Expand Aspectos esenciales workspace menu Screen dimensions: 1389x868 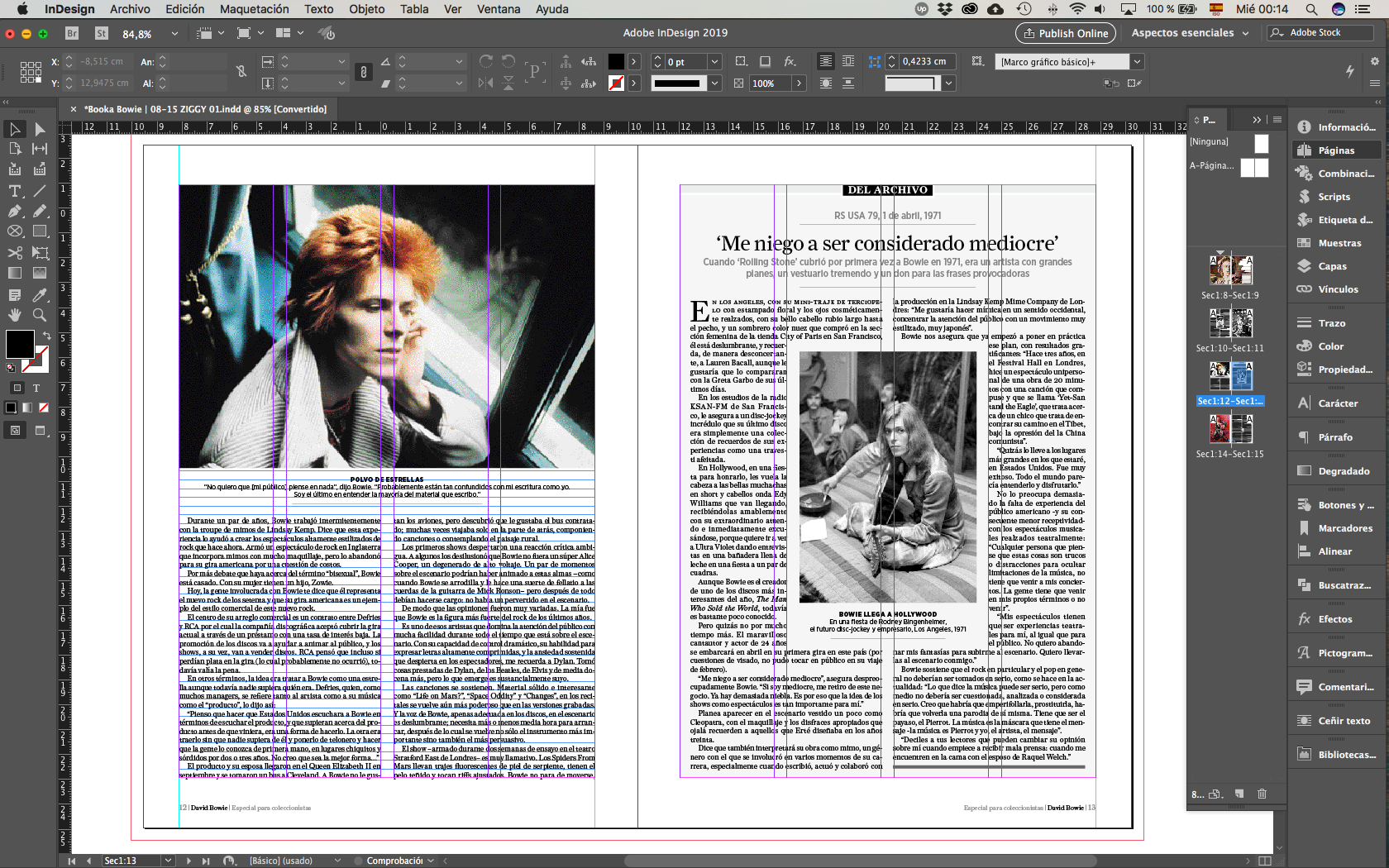[1191, 32]
